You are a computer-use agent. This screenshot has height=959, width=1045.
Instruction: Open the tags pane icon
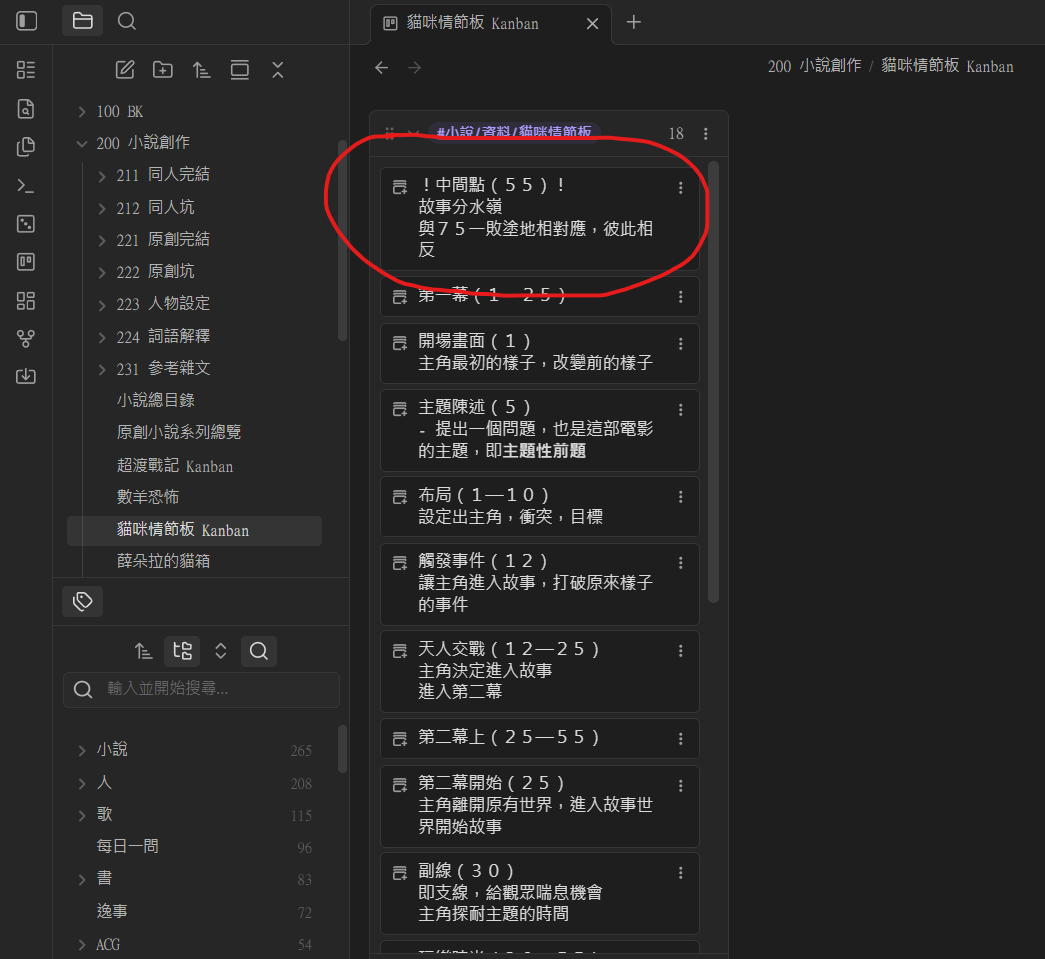[x=83, y=601]
